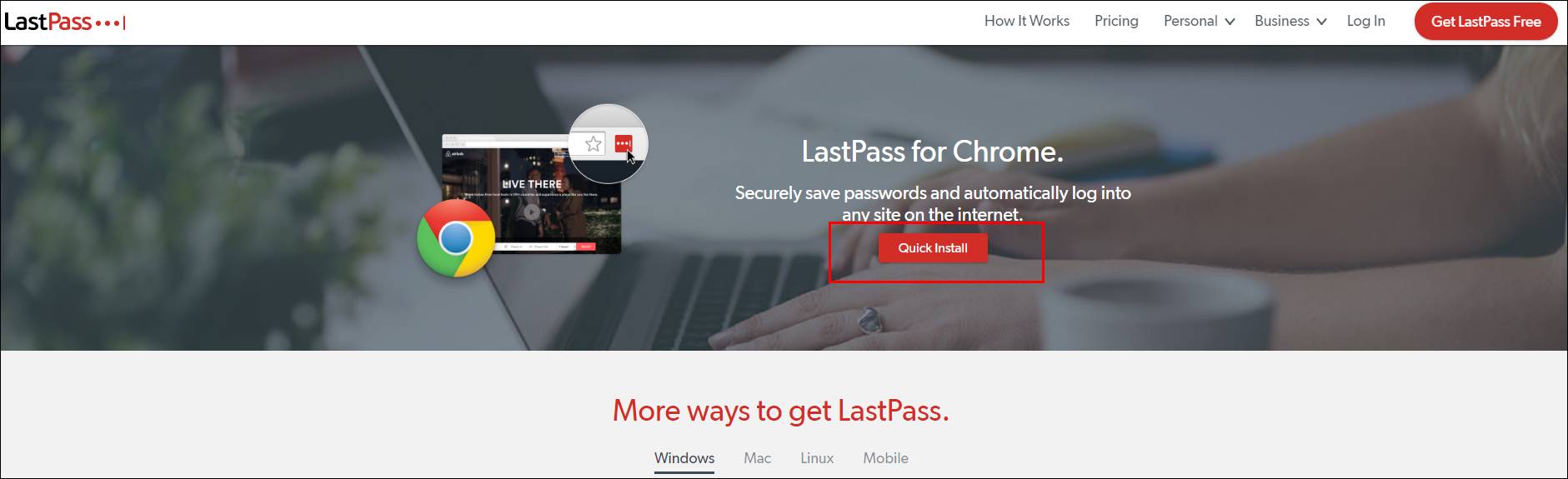This screenshot has height=479, width=1568.
Task: Click the LastPass logo
Action: point(65,22)
